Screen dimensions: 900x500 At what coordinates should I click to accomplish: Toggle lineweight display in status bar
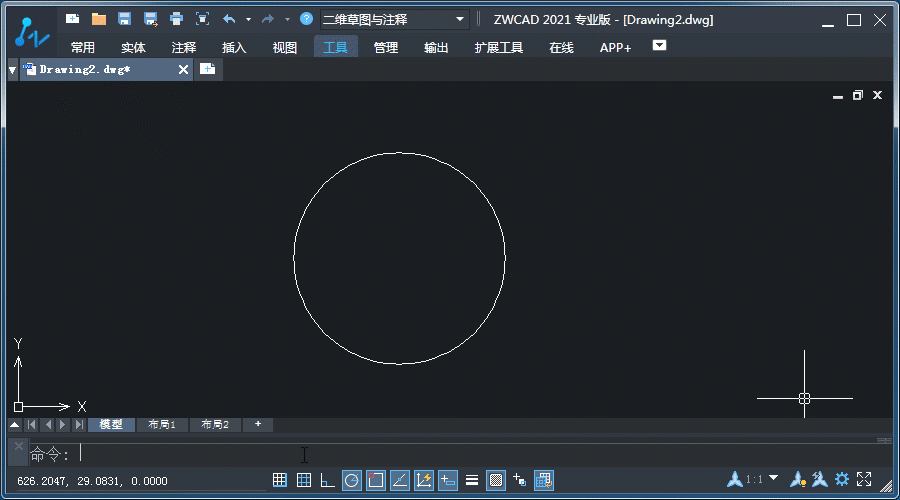click(472, 480)
